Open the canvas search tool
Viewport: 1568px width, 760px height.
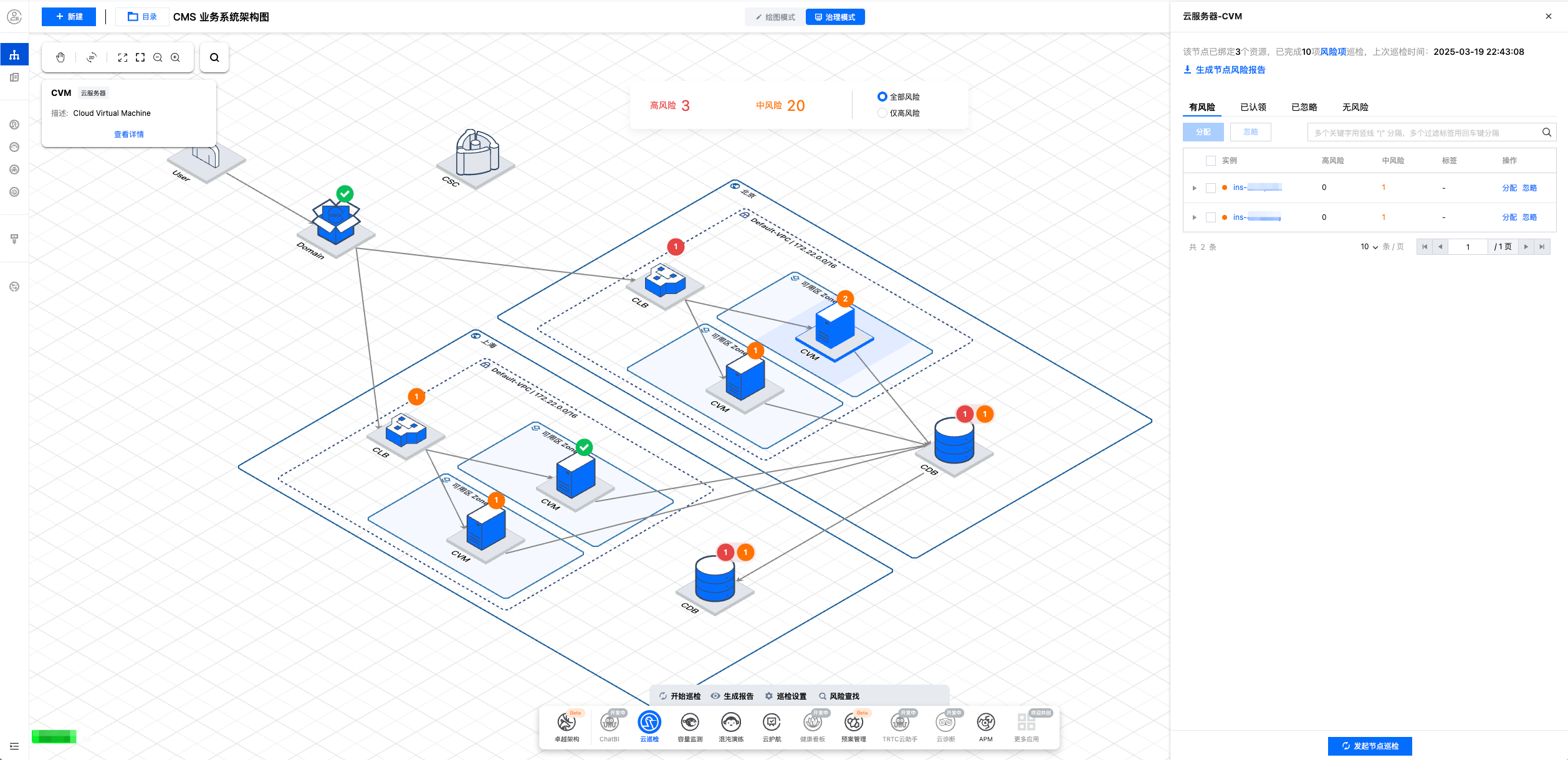(x=214, y=58)
